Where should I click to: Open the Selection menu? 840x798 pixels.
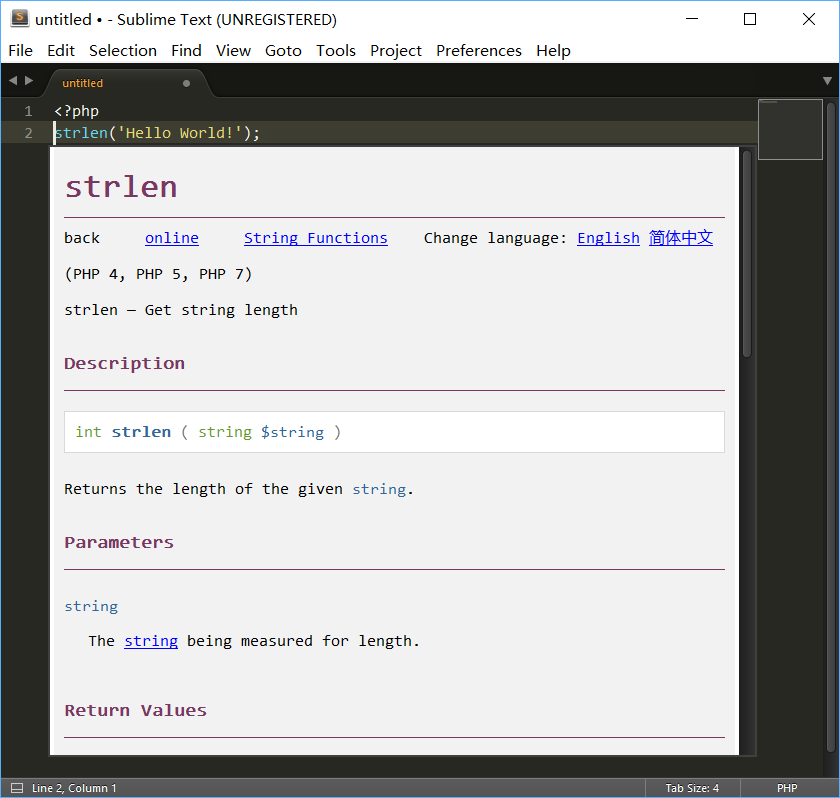pyautogui.click(x=123, y=51)
